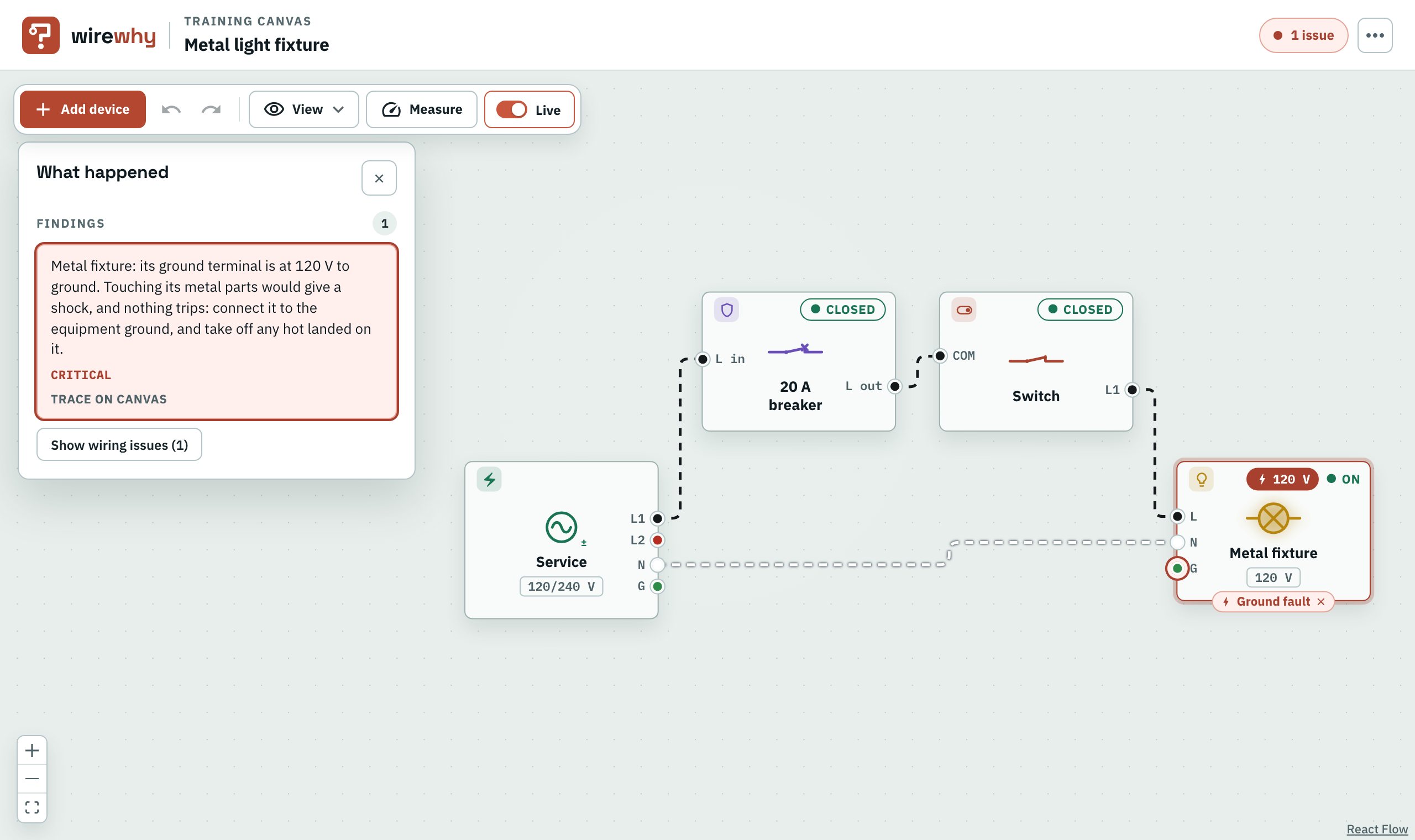Click the wirewhy logo icon
This screenshot has height=840, width=1415.
[x=41, y=35]
